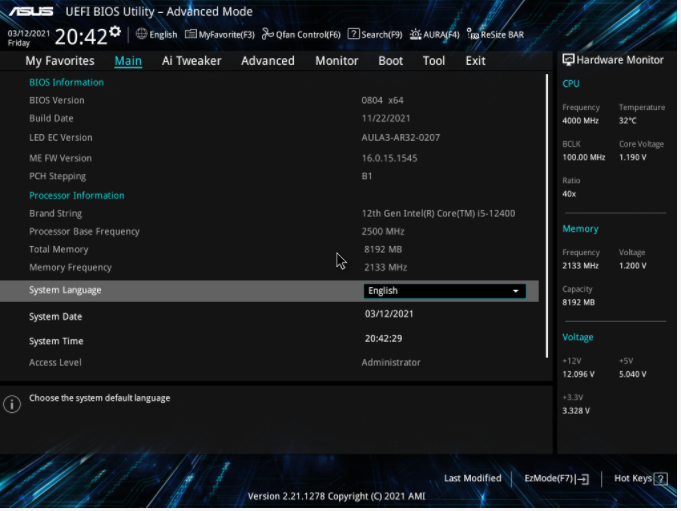Click the info icon in help area
Screen dimensions: 681x511
[x=12, y=404]
